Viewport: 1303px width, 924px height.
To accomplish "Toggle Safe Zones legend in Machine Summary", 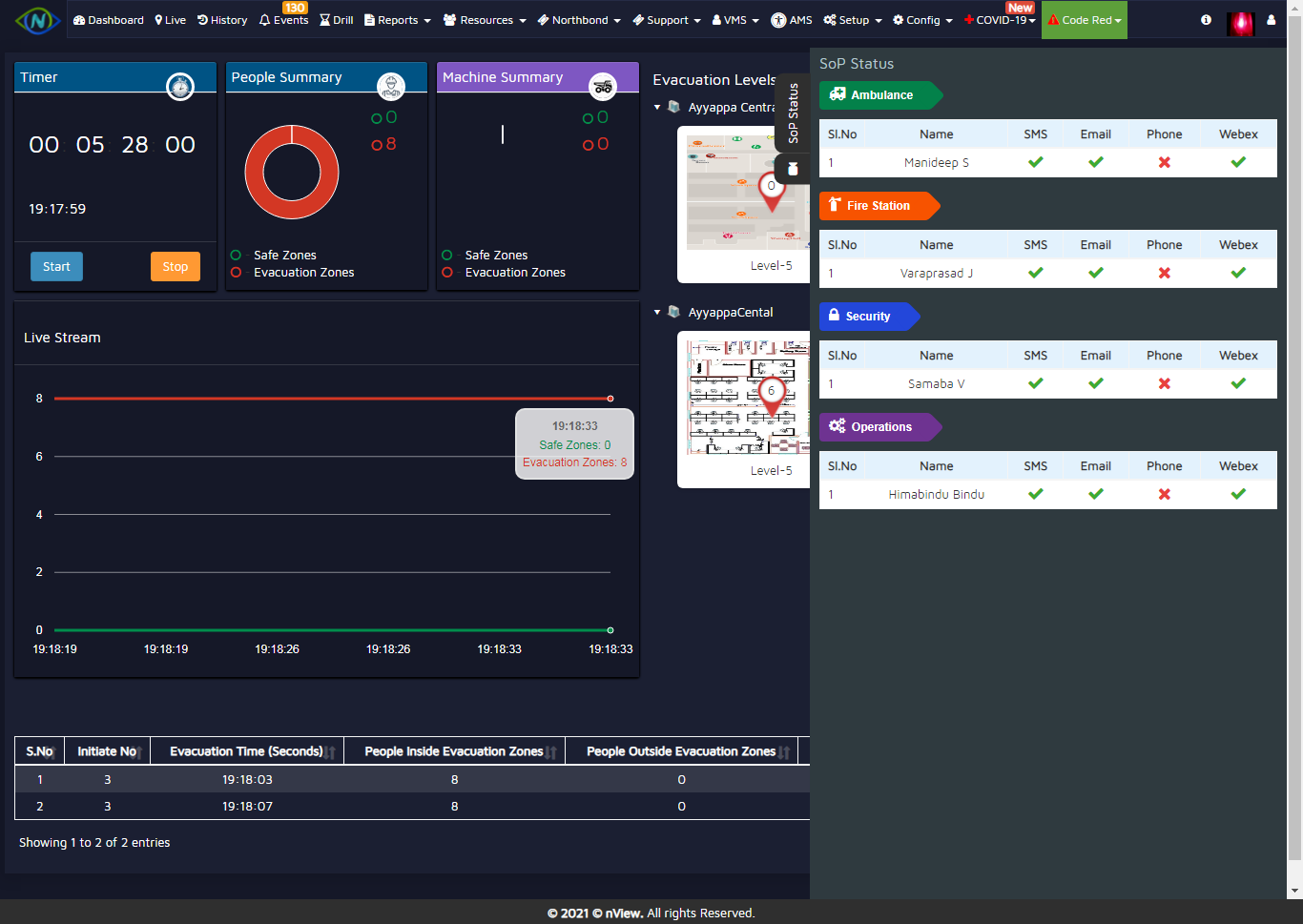I will coord(486,256).
